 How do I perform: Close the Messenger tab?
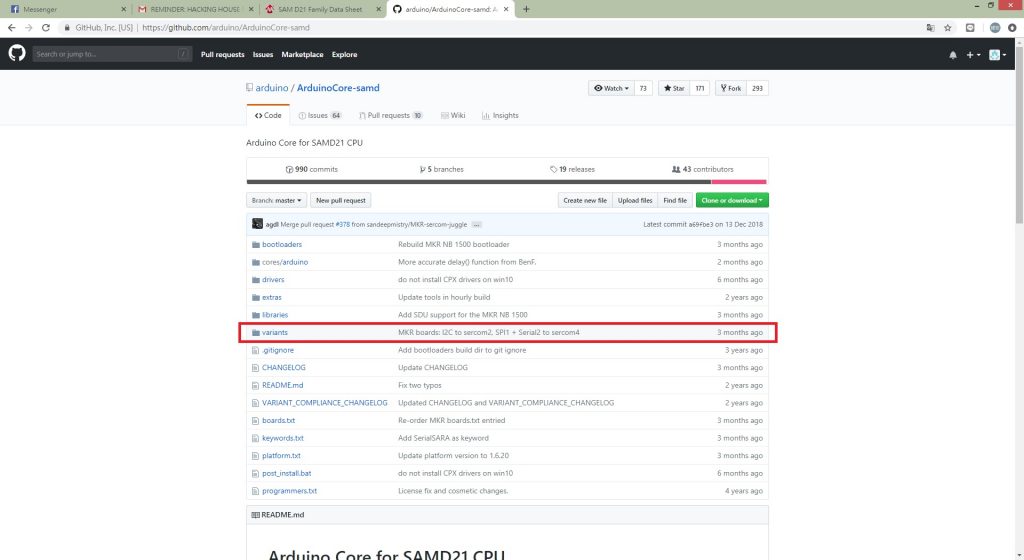coord(123,9)
